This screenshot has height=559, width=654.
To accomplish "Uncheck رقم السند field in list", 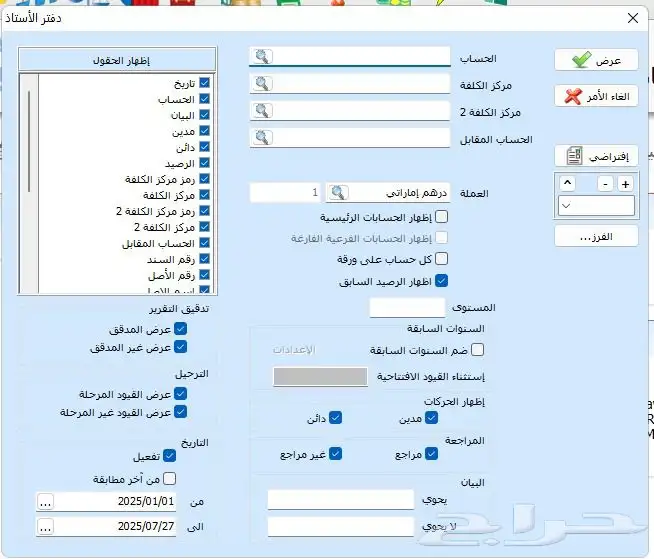I will (204, 259).
